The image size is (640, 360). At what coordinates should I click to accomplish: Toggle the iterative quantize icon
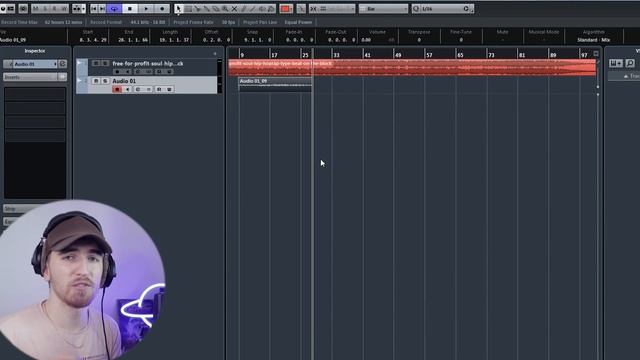(x=466, y=9)
